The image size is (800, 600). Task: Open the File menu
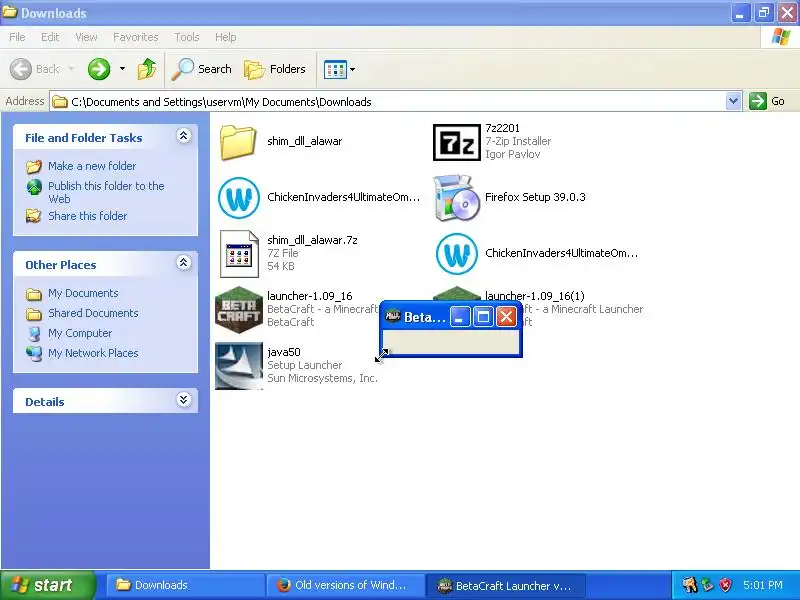coord(17,37)
